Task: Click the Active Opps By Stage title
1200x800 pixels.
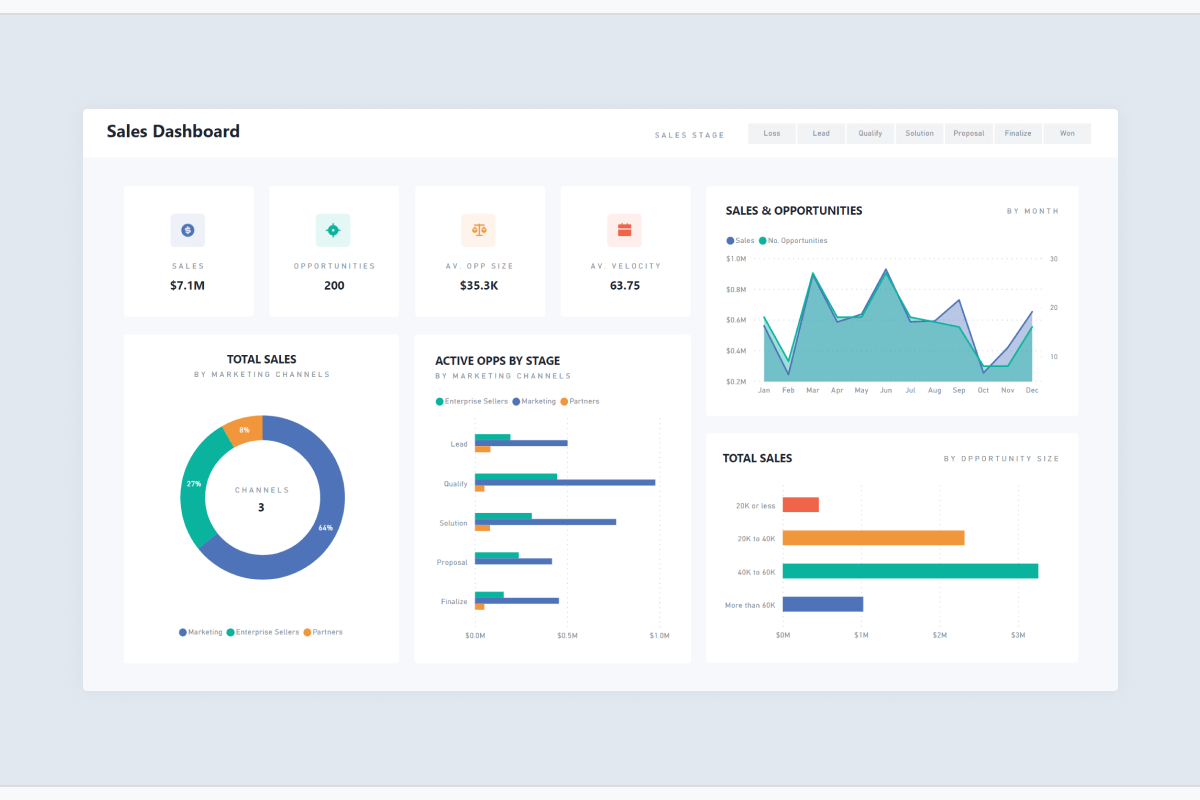Action: [x=498, y=361]
